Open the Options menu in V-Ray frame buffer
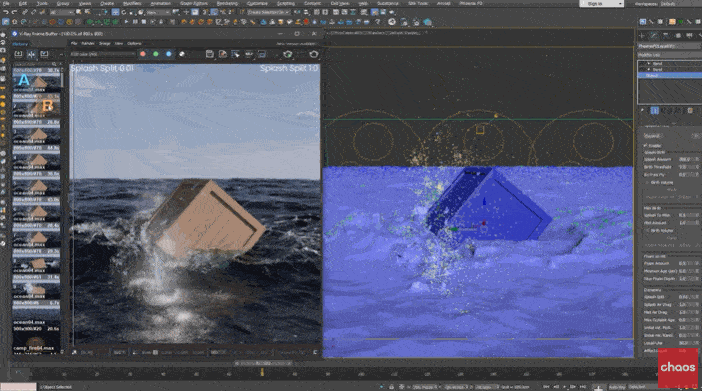Image resolution: width=702 pixels, height=391 pixels. [x=134, y=43]
